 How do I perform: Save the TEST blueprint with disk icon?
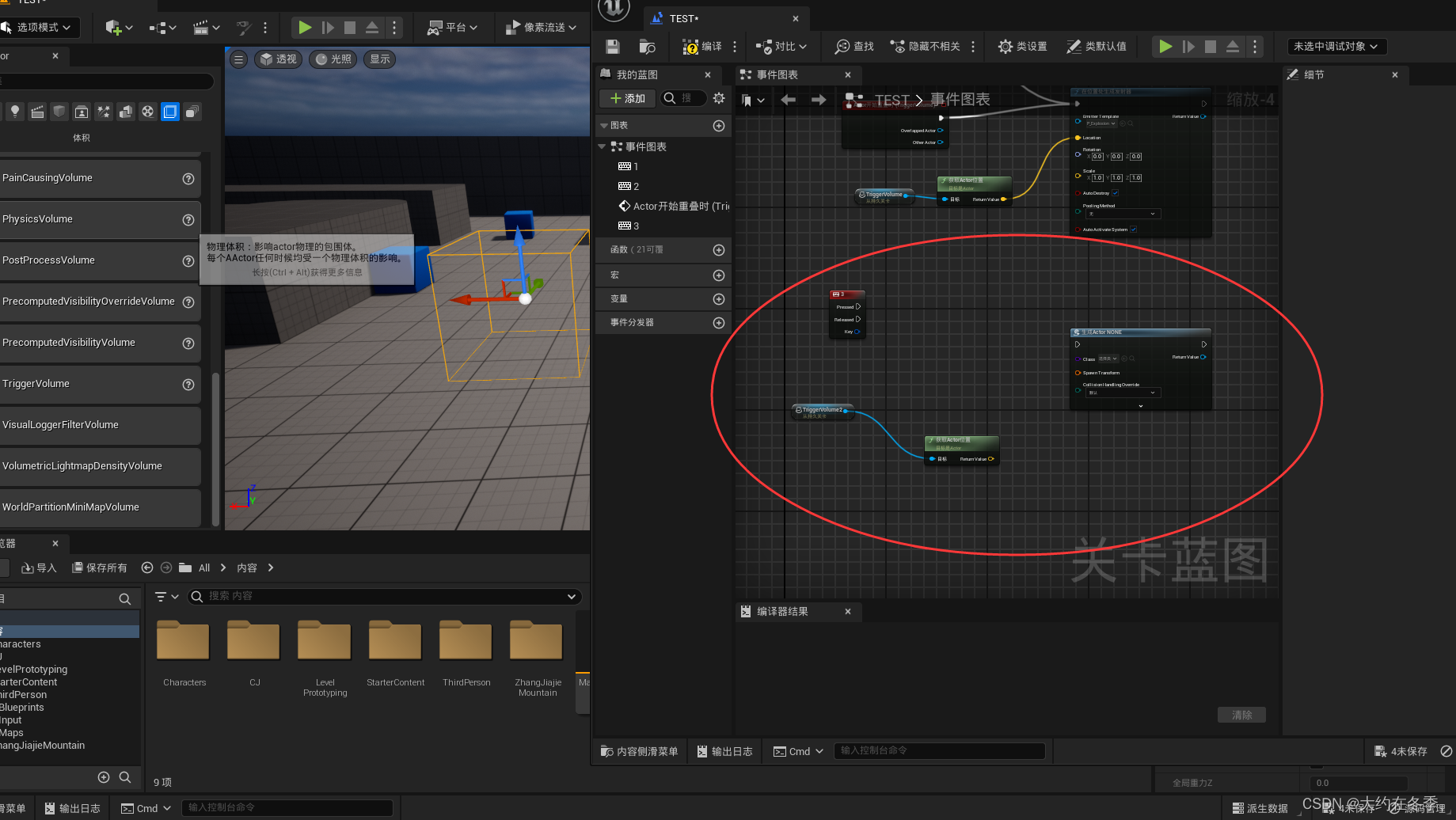click(x=612, y=47)
